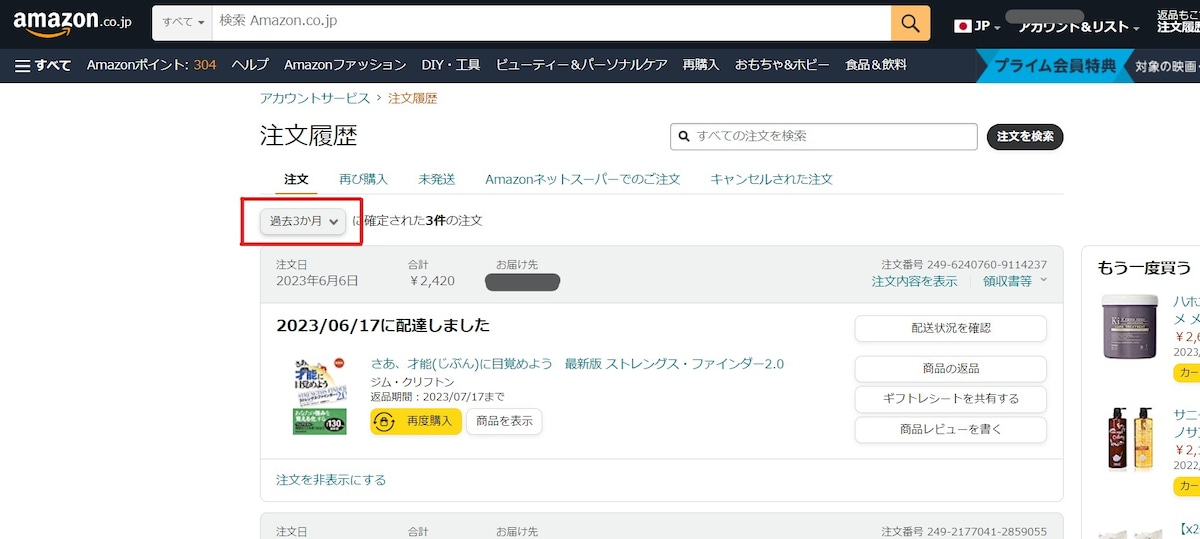Click the 商品レビューを書く button
The width and height of the screenshot is (1200, 539).
click(x=950, y=430)
